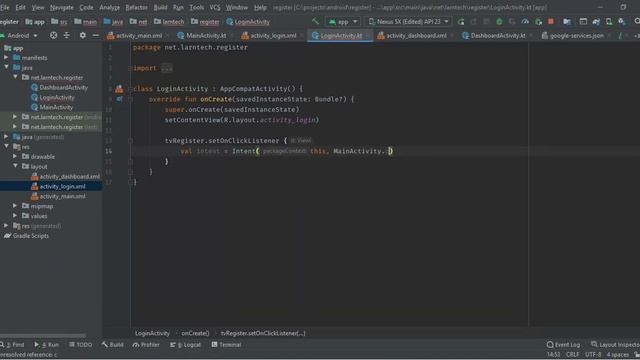
Task: Open the Profiler tool window
Action: 146,345
